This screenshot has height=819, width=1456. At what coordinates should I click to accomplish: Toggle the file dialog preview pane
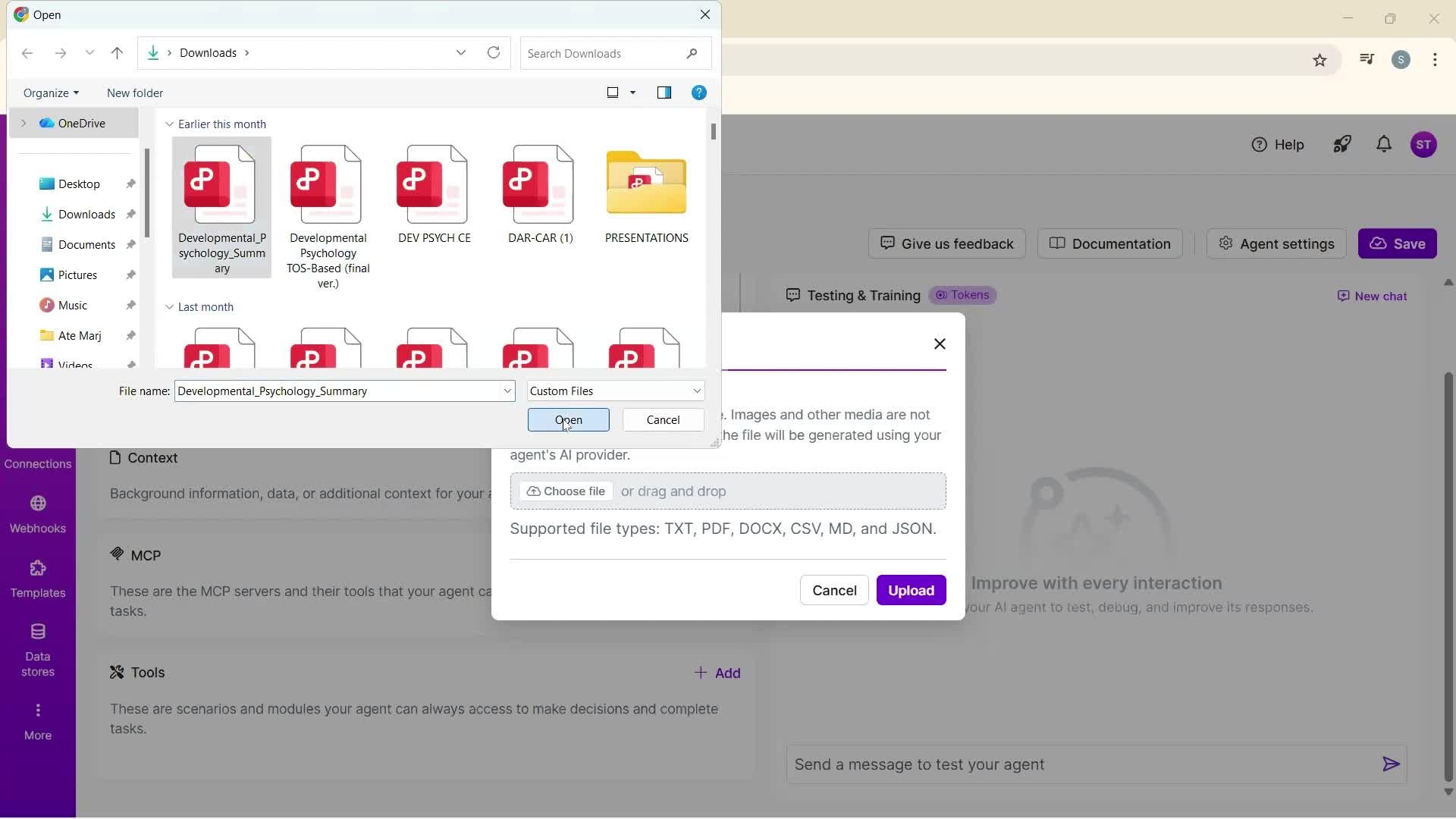(664, 93)
